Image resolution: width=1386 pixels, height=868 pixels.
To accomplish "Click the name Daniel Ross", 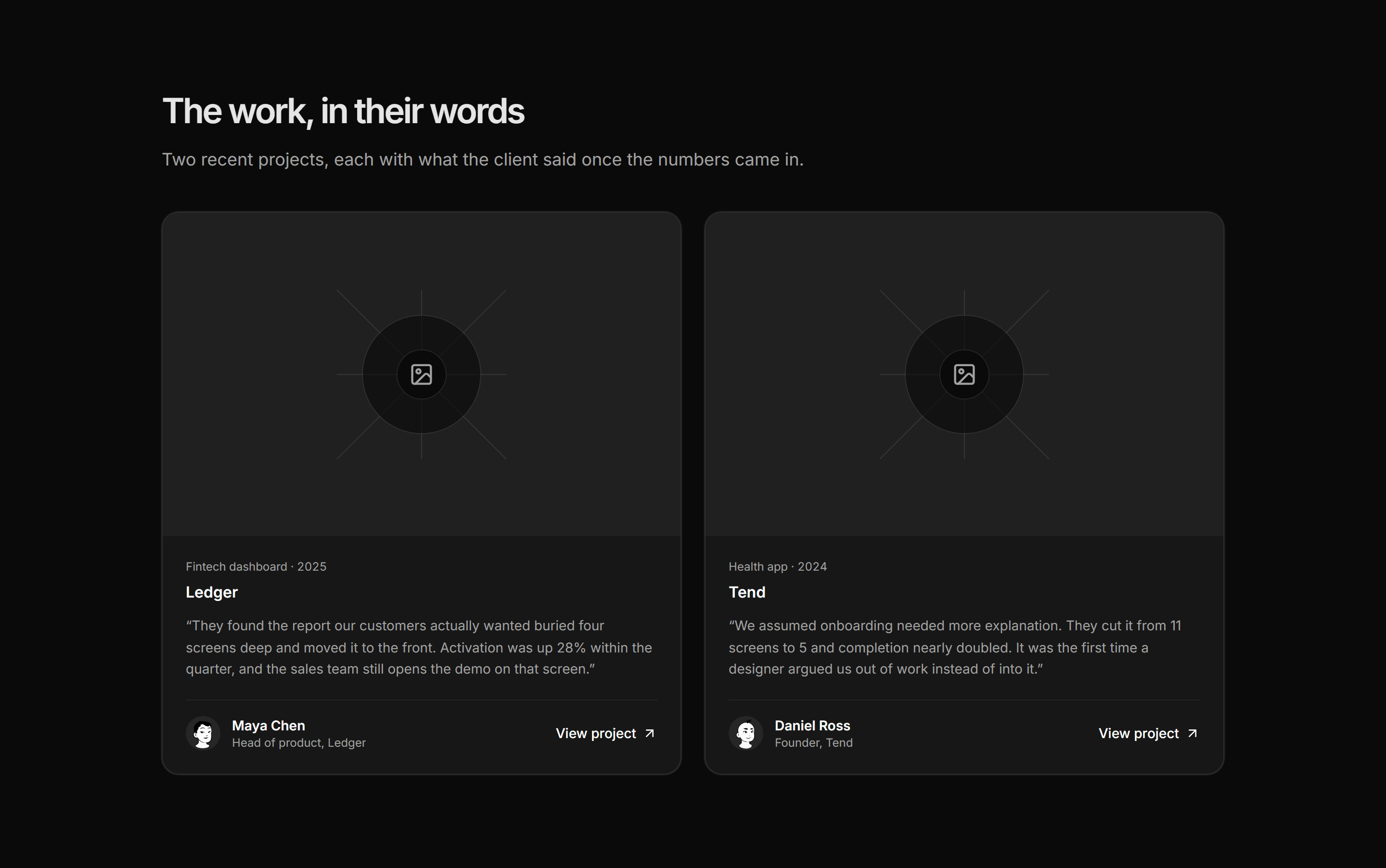I will (x=812, y=726).
